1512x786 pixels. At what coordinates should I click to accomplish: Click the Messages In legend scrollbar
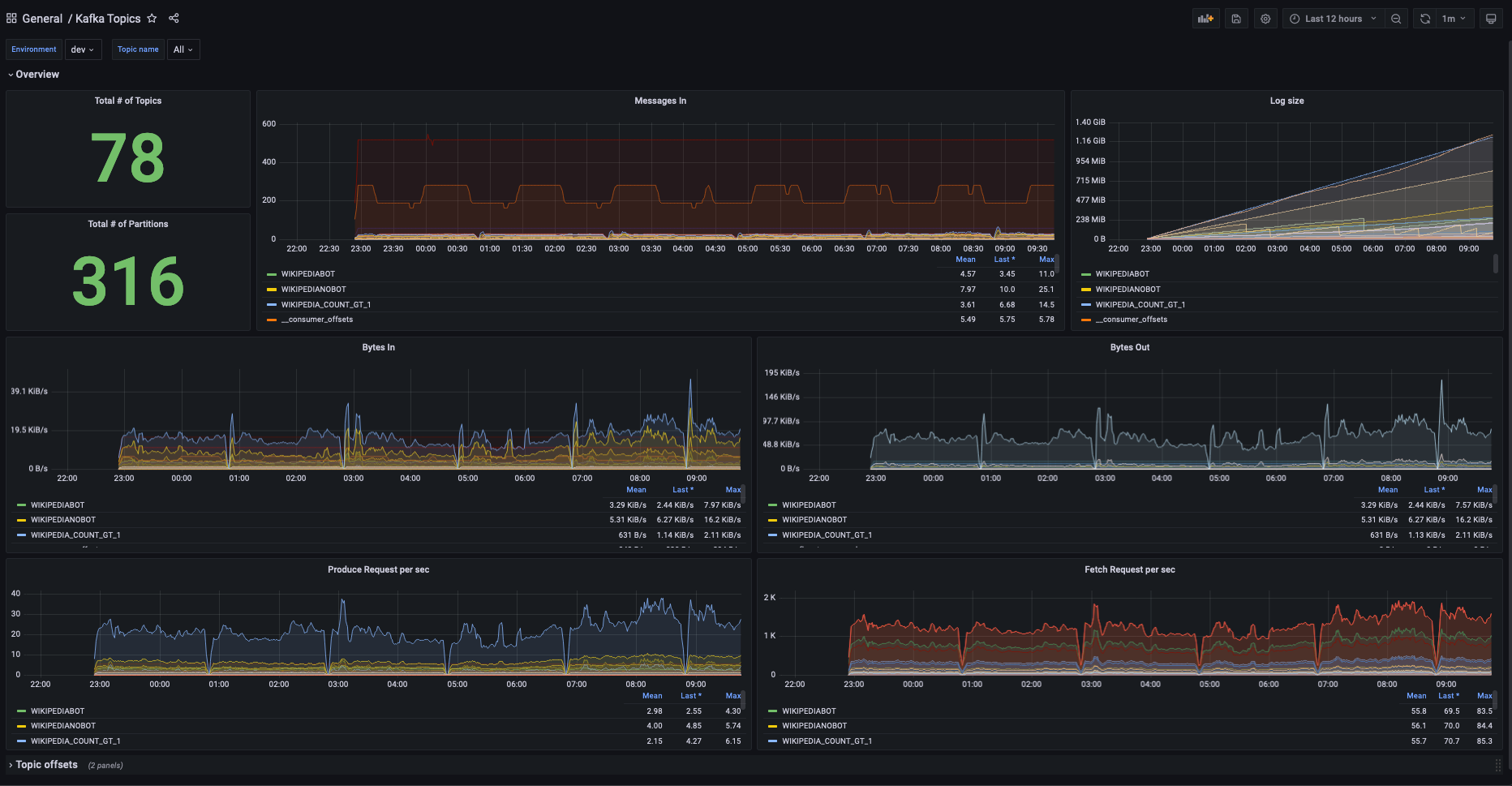(x=1057, y=264)
